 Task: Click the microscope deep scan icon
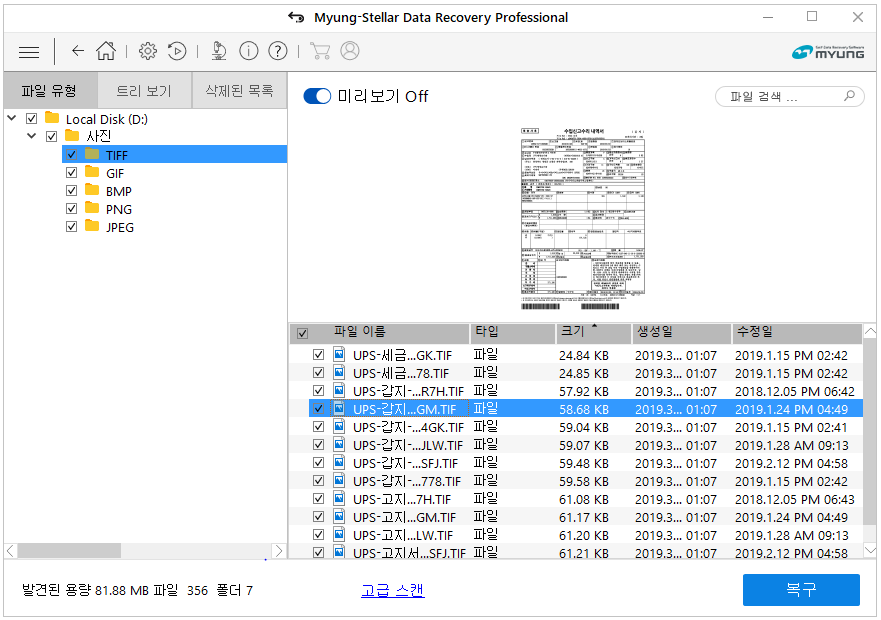click(219, 51)
